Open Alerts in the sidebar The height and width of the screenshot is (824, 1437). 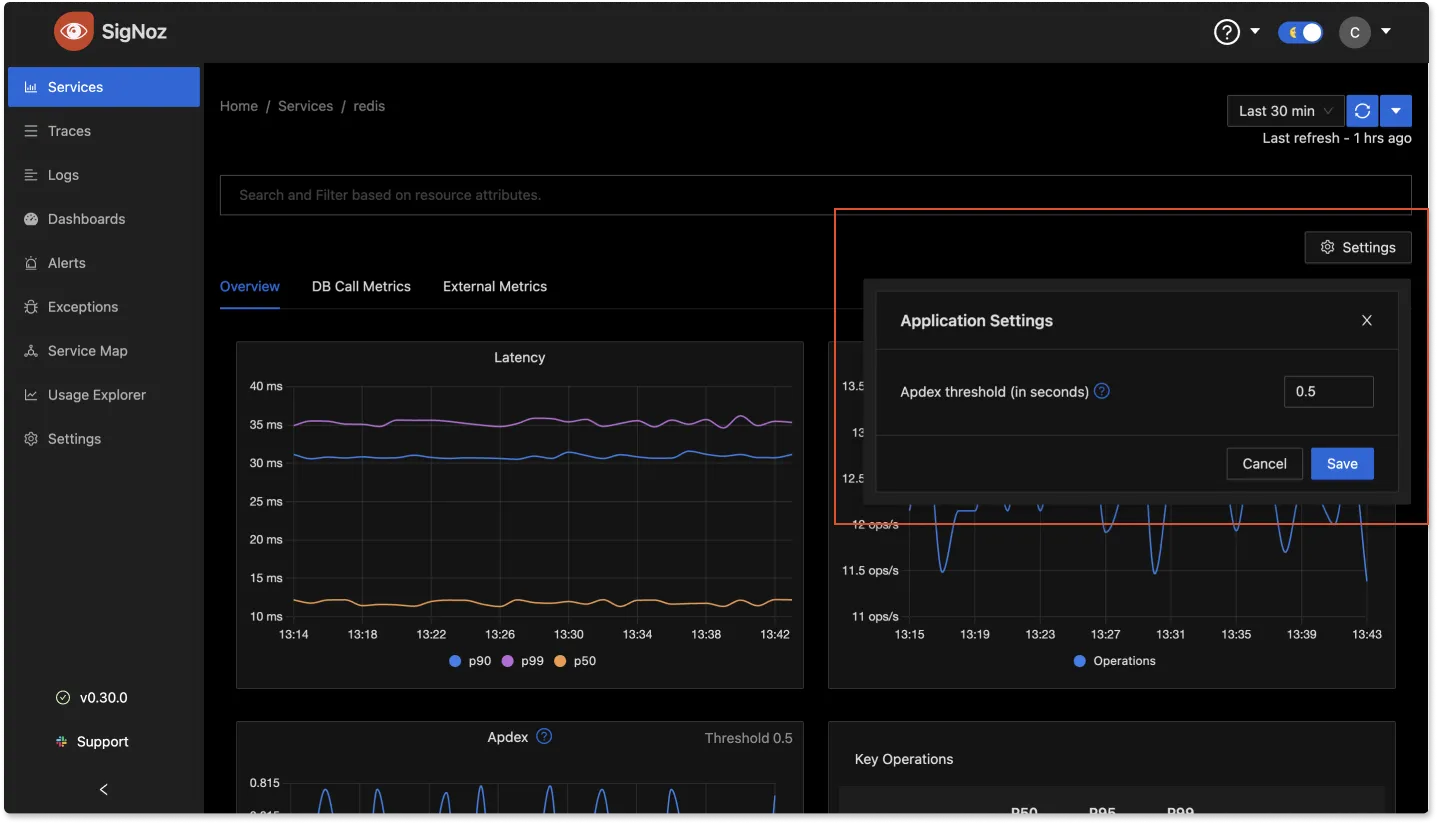(104, 263)
